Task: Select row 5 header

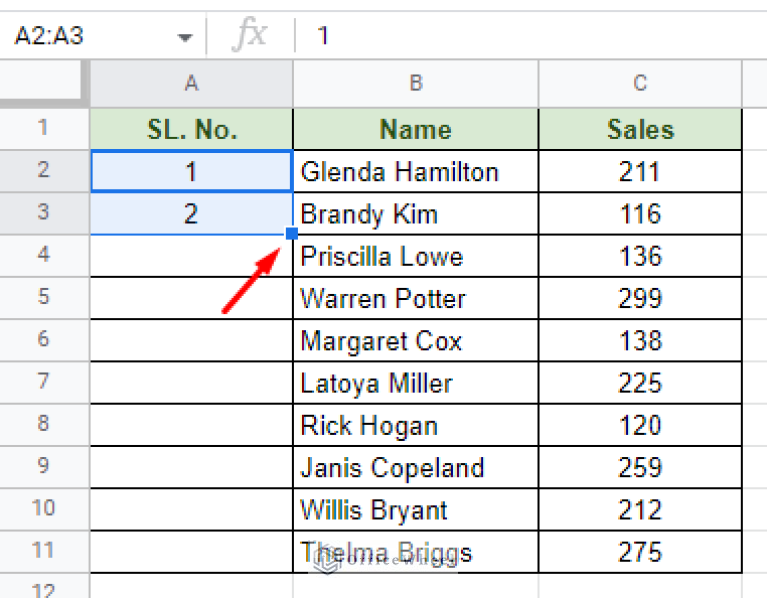Action: pos(43,298)
